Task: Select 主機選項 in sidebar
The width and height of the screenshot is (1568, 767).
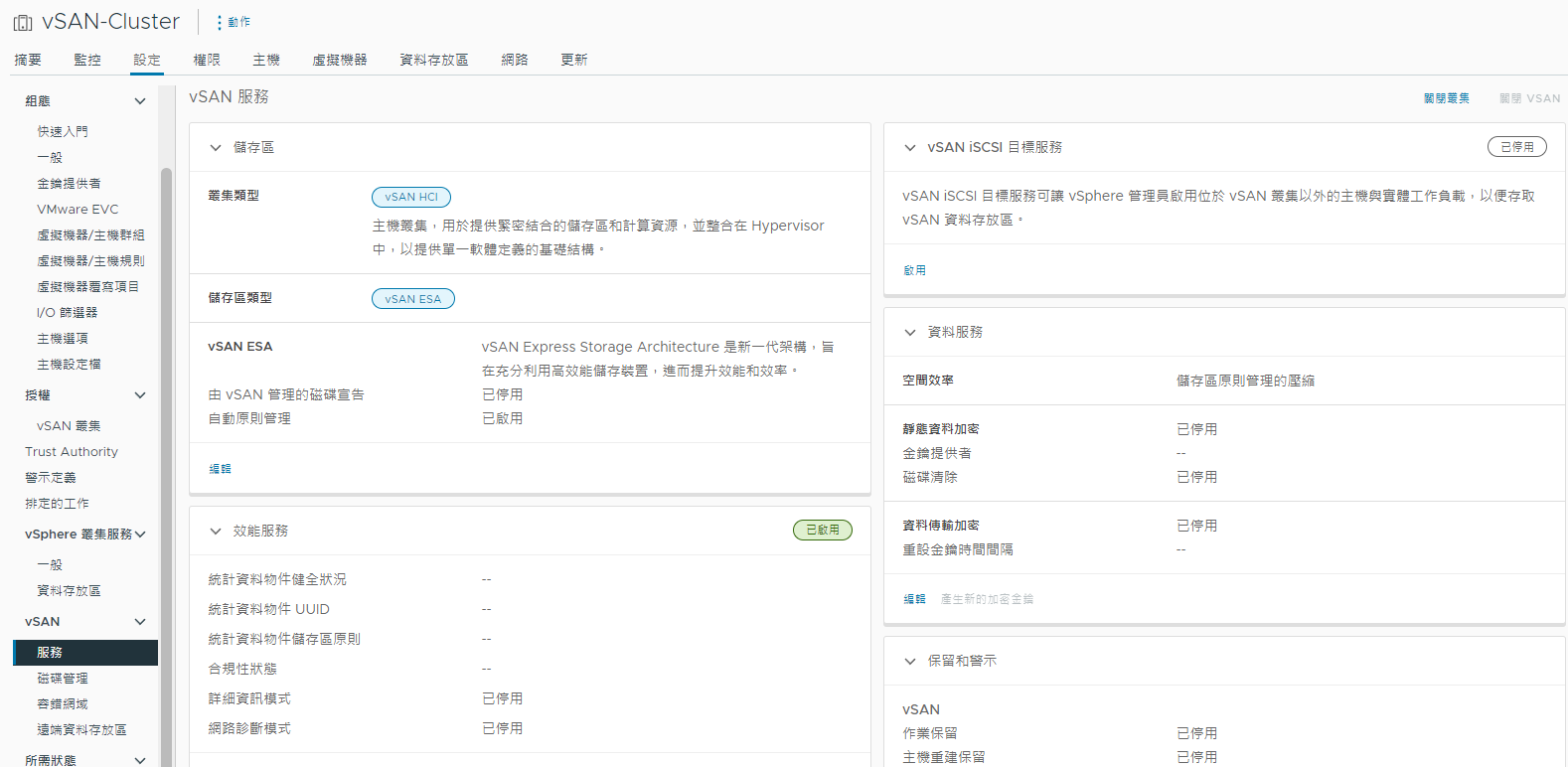Action: [x=63, y=338]
